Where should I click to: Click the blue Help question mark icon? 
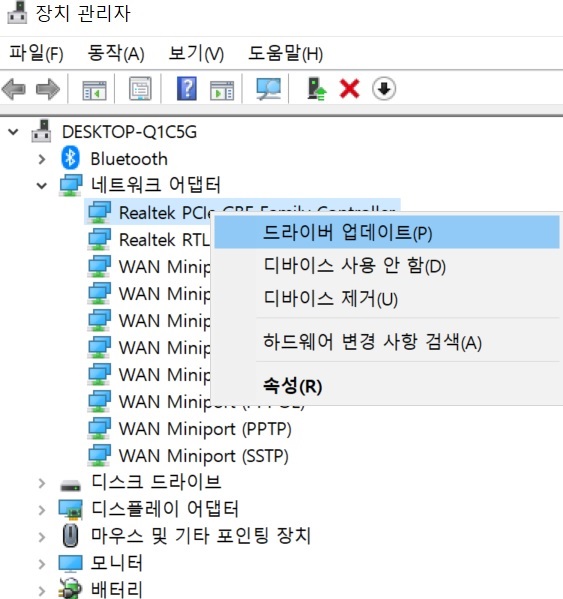[187, 89]
